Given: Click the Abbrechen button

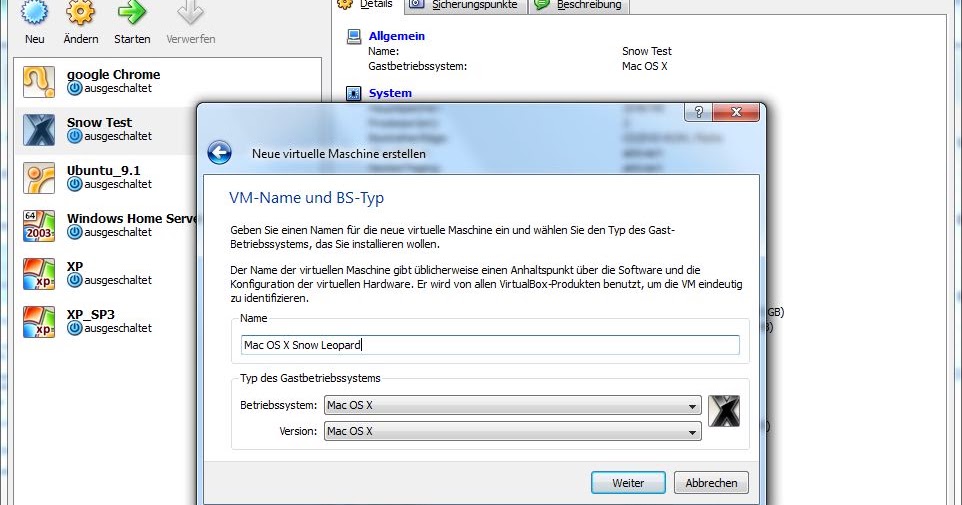Looking at the screenshot, I should 711,483.
